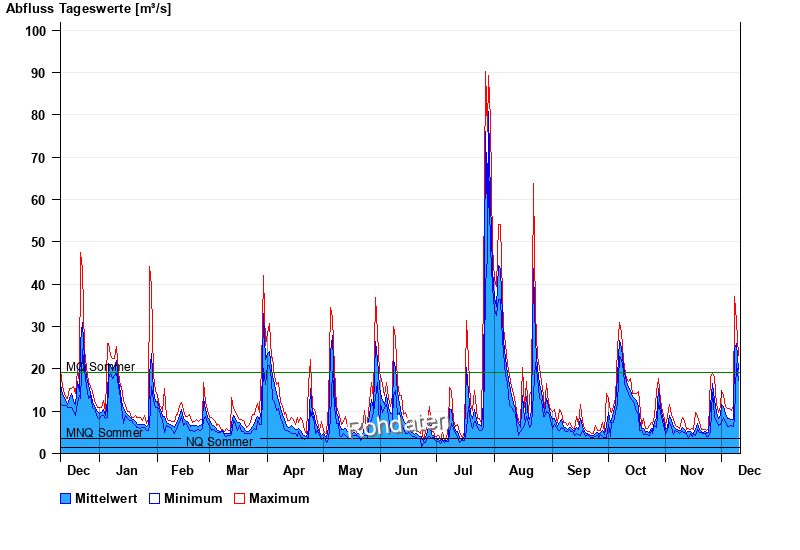Select the Oct month label on x-axis

coord(635,470)
